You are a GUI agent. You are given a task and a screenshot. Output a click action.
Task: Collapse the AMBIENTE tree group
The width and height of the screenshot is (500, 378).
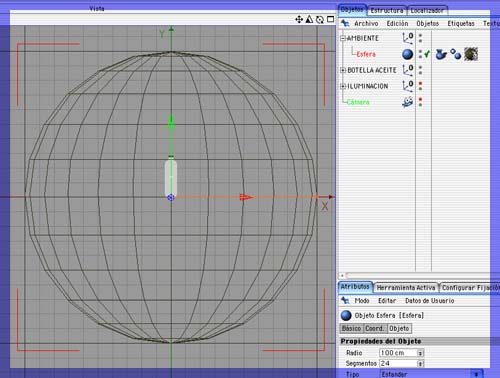tap(343, 38)
